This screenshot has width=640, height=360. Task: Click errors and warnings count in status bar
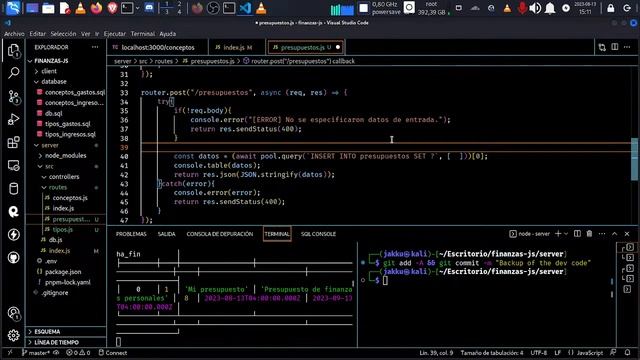pos(78,352)
